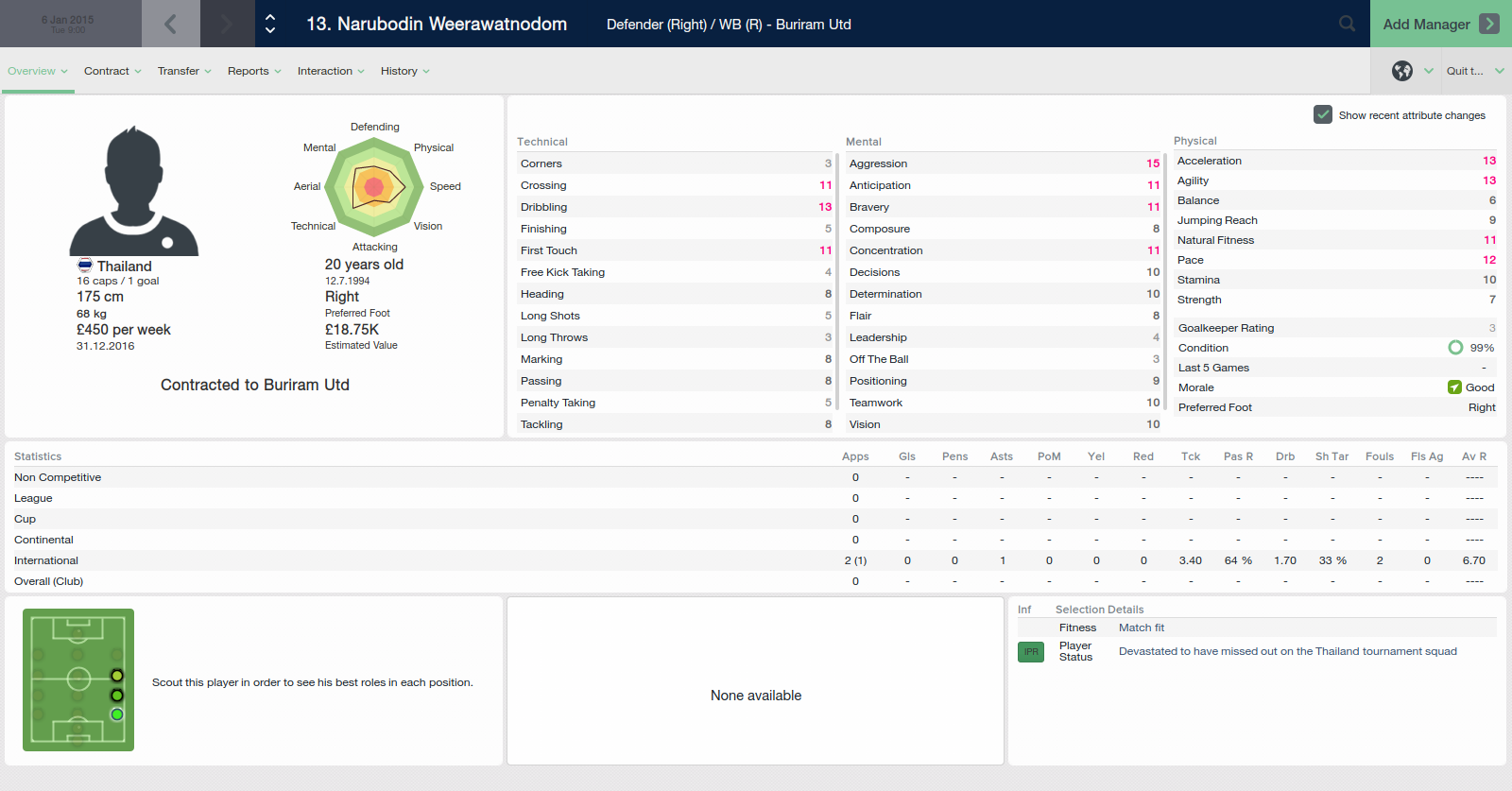This screenshot has height=791, width=1512.
Task: Open the Contract dropdown menu
Action: pos(112,71)
